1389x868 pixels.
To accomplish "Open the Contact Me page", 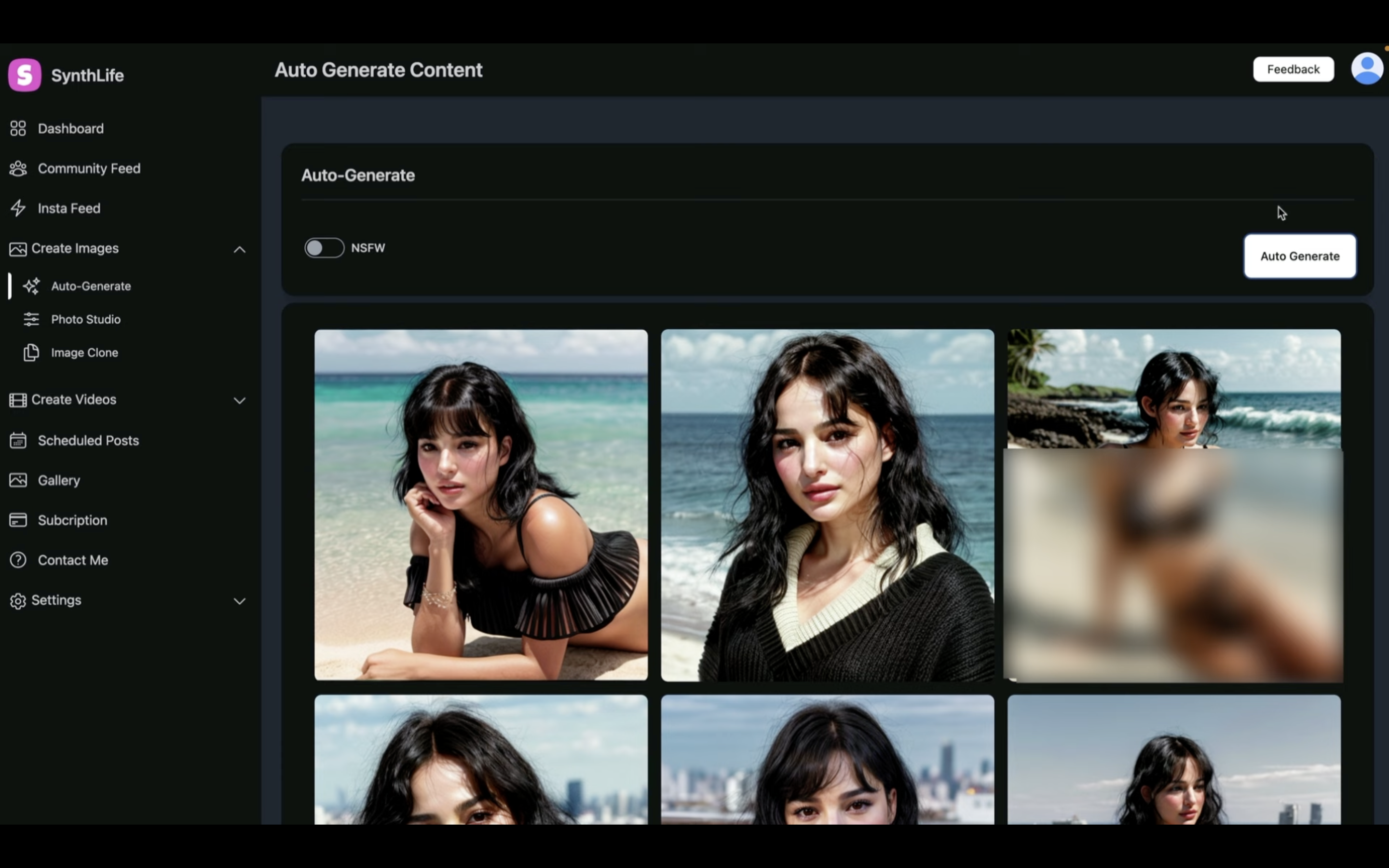I will pyautogui.click(x=73, y=560).
